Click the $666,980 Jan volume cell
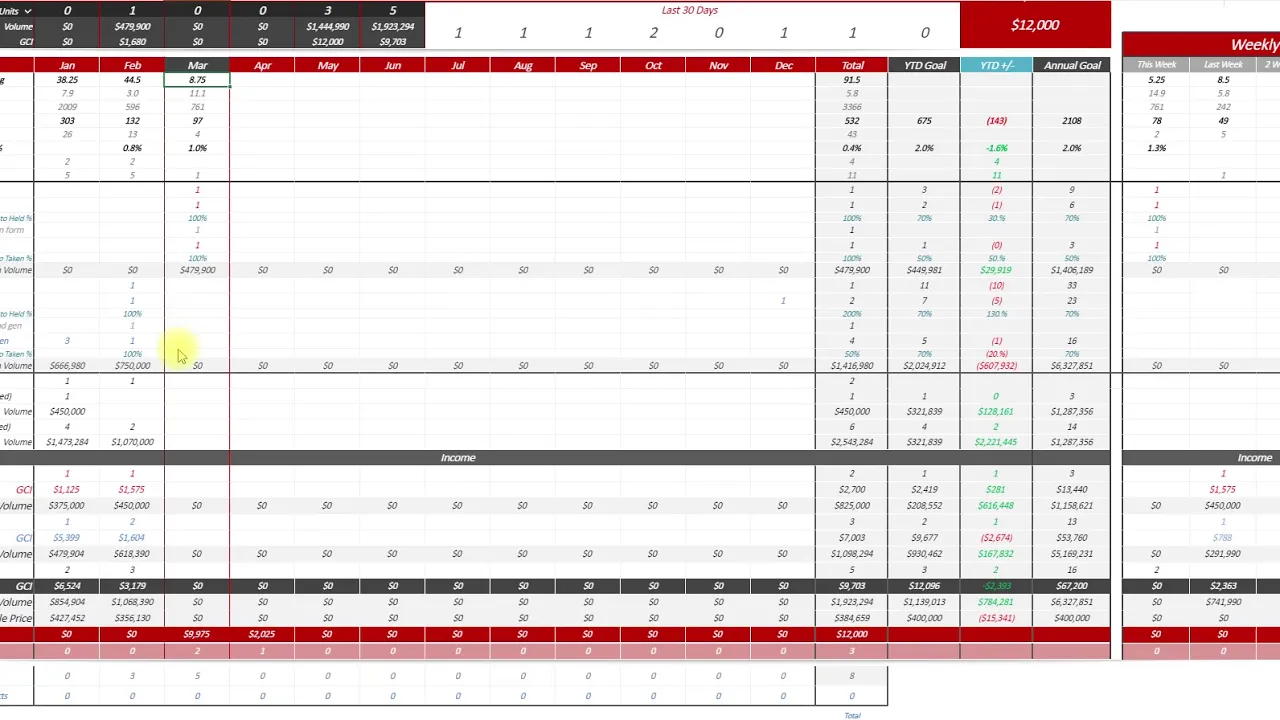This screenshot has width=1280, height=720. click(x=67, y=366)
